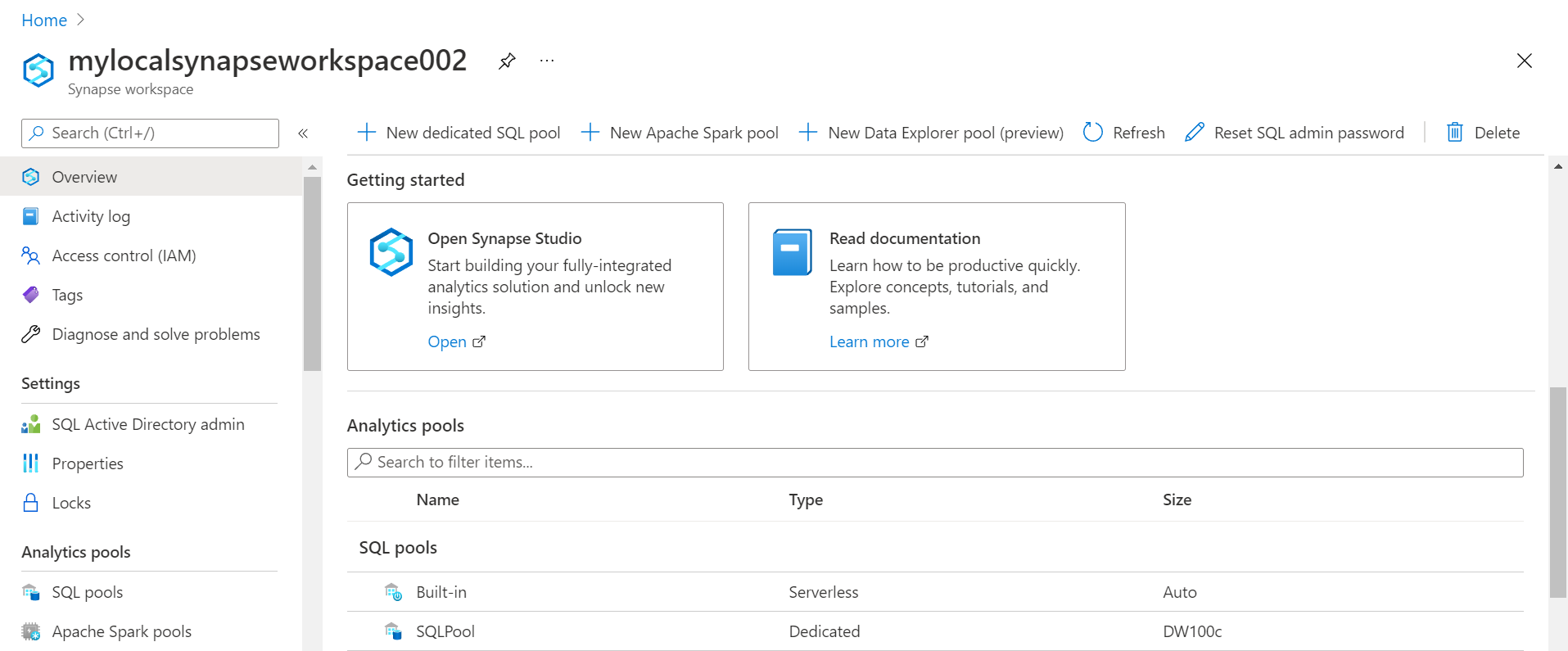Pin the workspace to dashboard
The height and width of the screenshot is (651, 1568).
point(508,61)
